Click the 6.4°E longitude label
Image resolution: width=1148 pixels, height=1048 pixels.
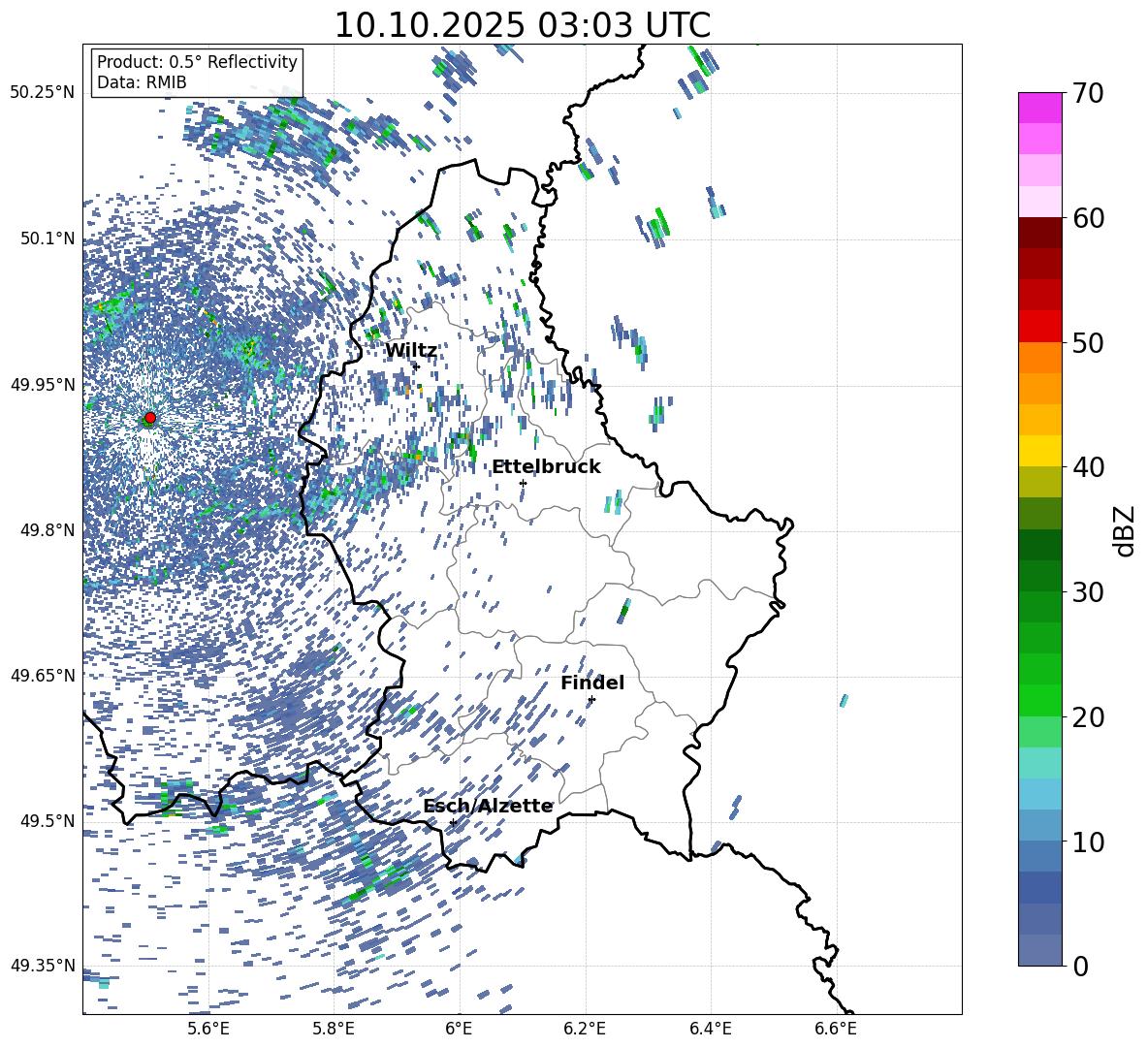pyautogui.click(x=711, y=1029)
